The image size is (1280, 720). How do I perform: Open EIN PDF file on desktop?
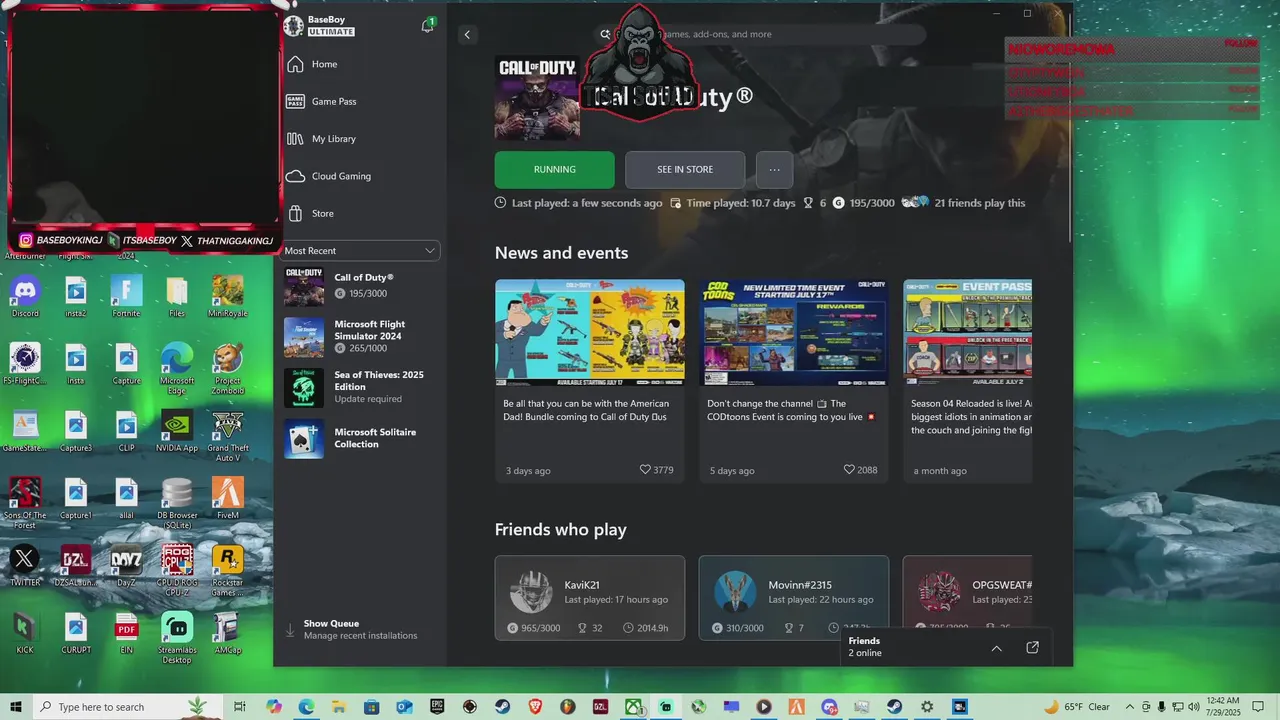pyautogui.click(x=126, y=632)
